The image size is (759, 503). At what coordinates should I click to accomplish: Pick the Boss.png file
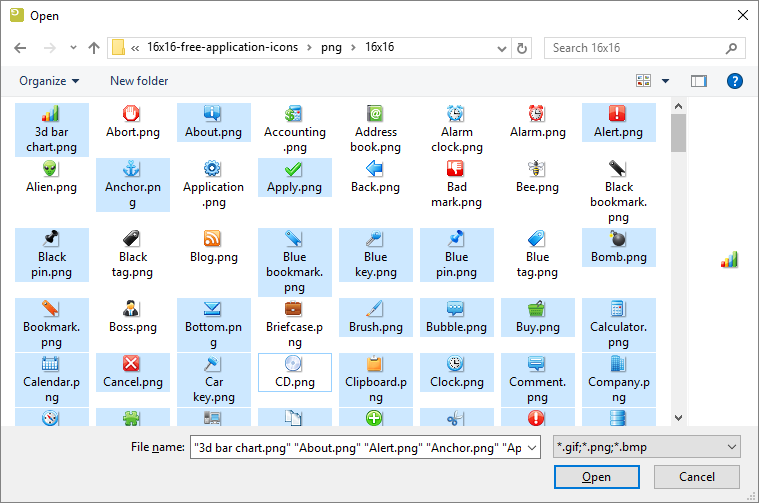click(132, 308)
